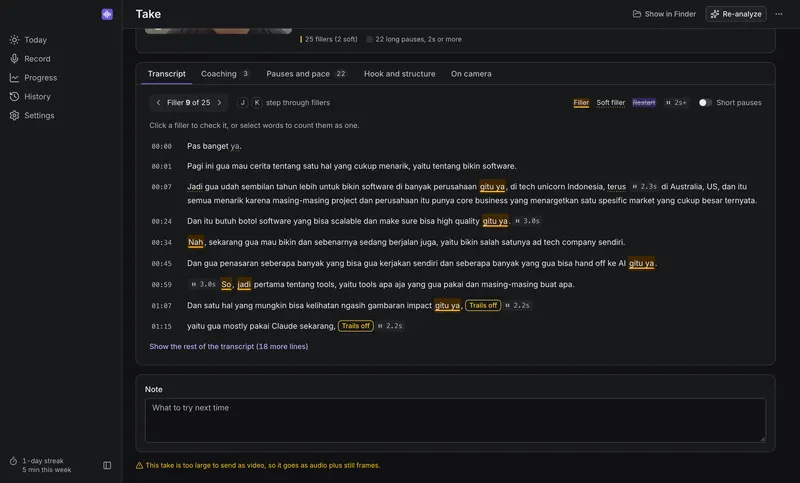Click the History clock icon

click(14, 96)
